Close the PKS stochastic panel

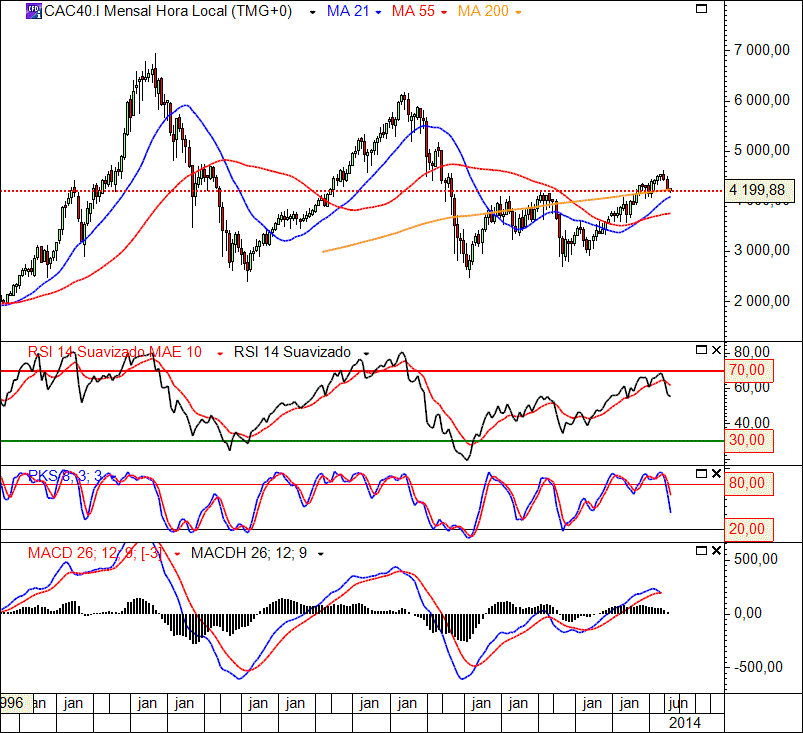tap(716, 474)
